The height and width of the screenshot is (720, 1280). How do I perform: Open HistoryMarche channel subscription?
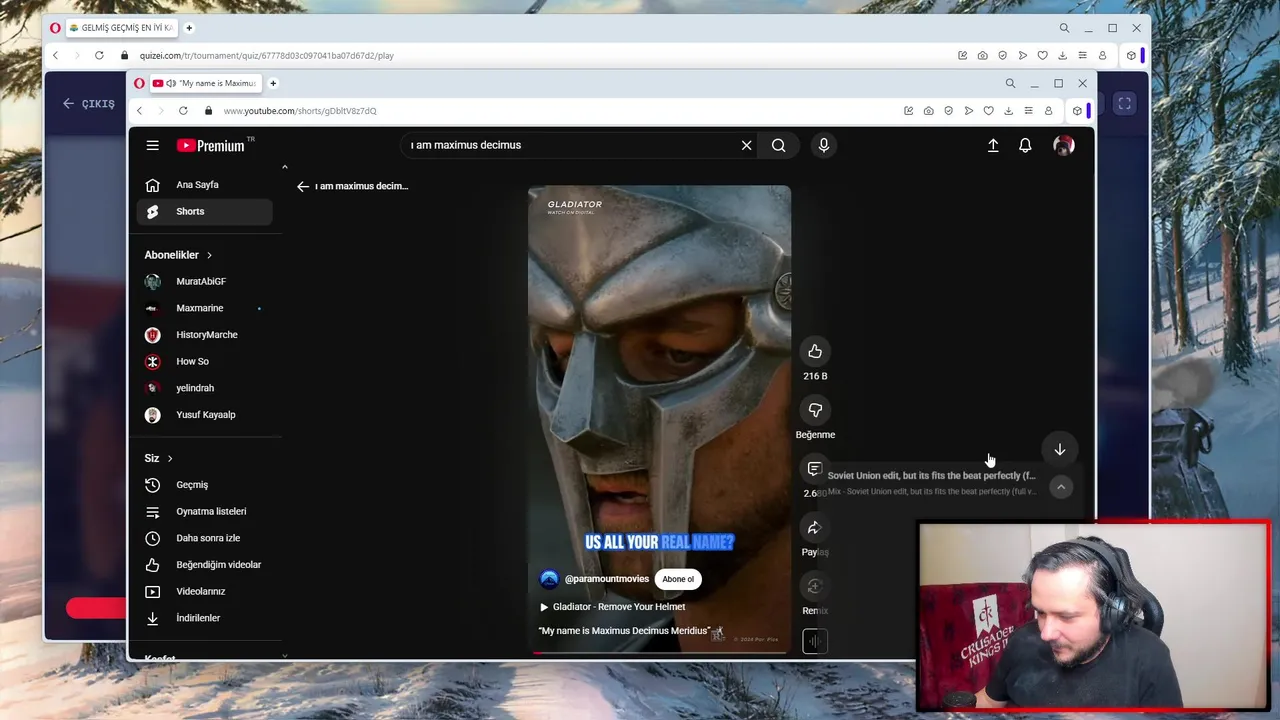point(204,335)
